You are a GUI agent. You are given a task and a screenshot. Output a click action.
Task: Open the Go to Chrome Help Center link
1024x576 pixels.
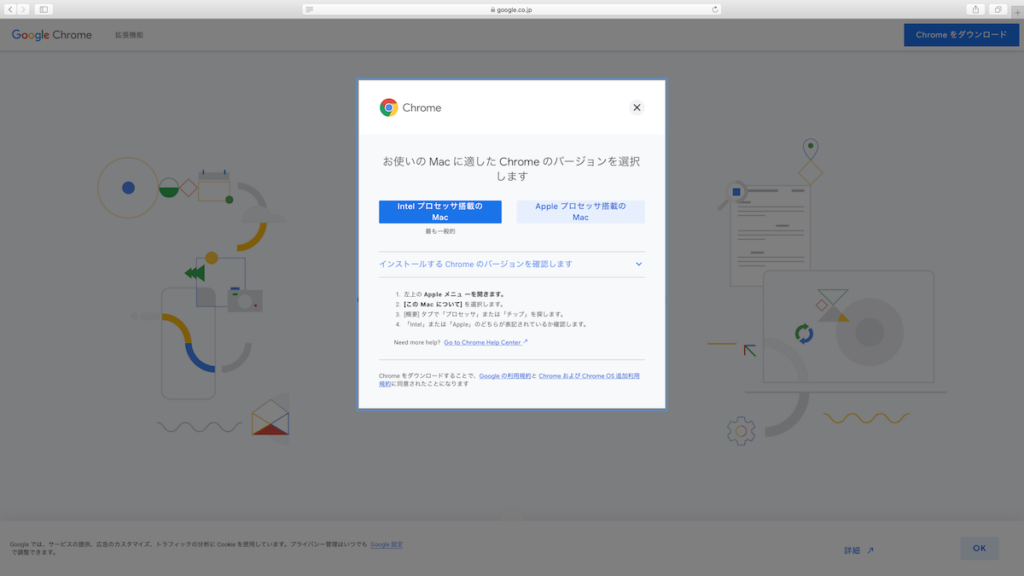click(x=484, y=342)
